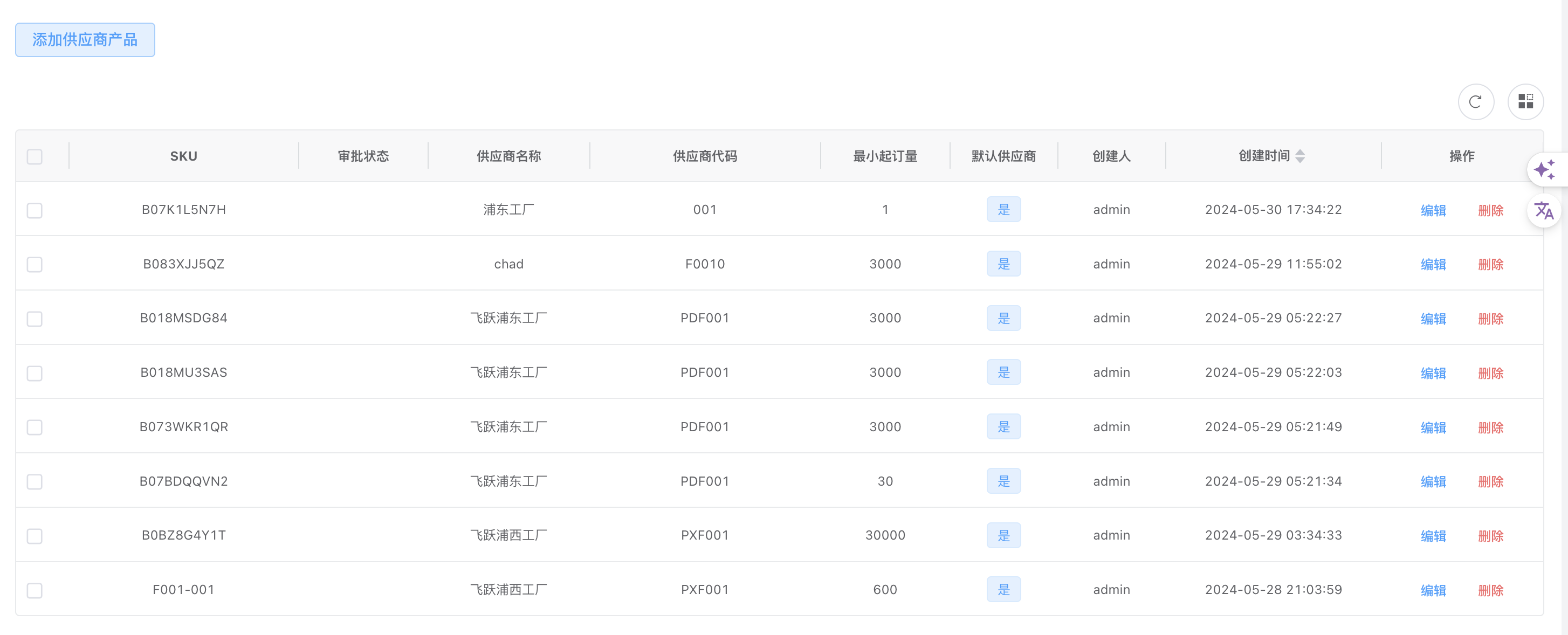Click the 创建时间 column header
Screen dimensions: 1568x635
pos(1264,156)
